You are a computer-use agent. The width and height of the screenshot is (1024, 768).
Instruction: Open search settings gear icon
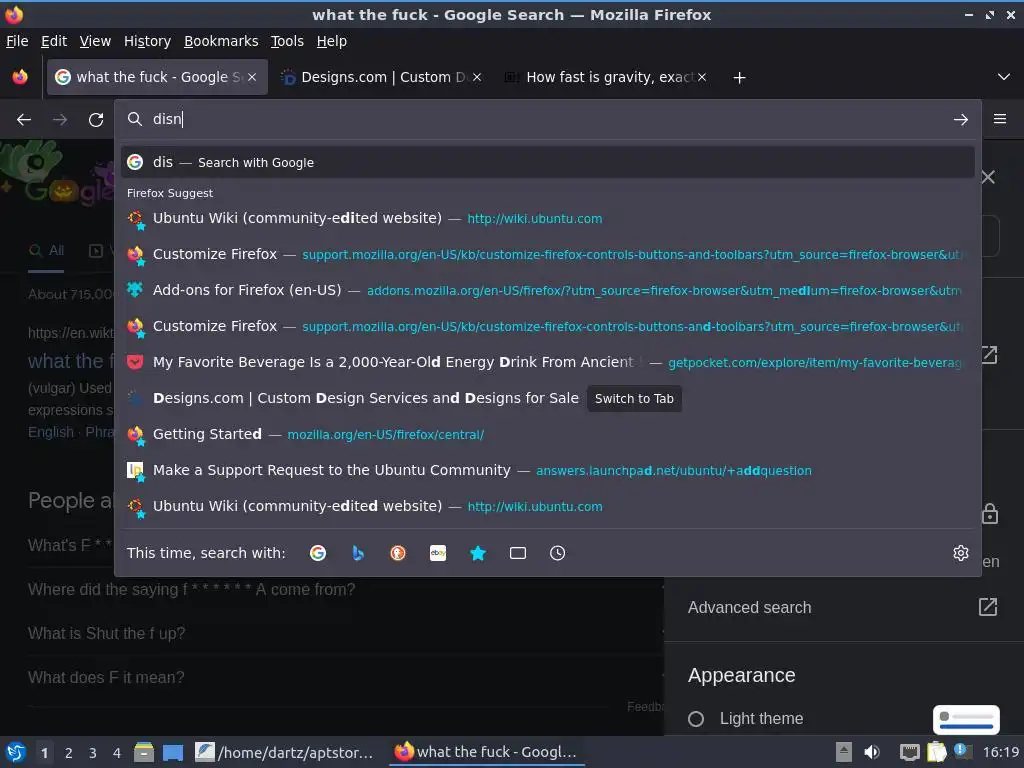(961, 553)
